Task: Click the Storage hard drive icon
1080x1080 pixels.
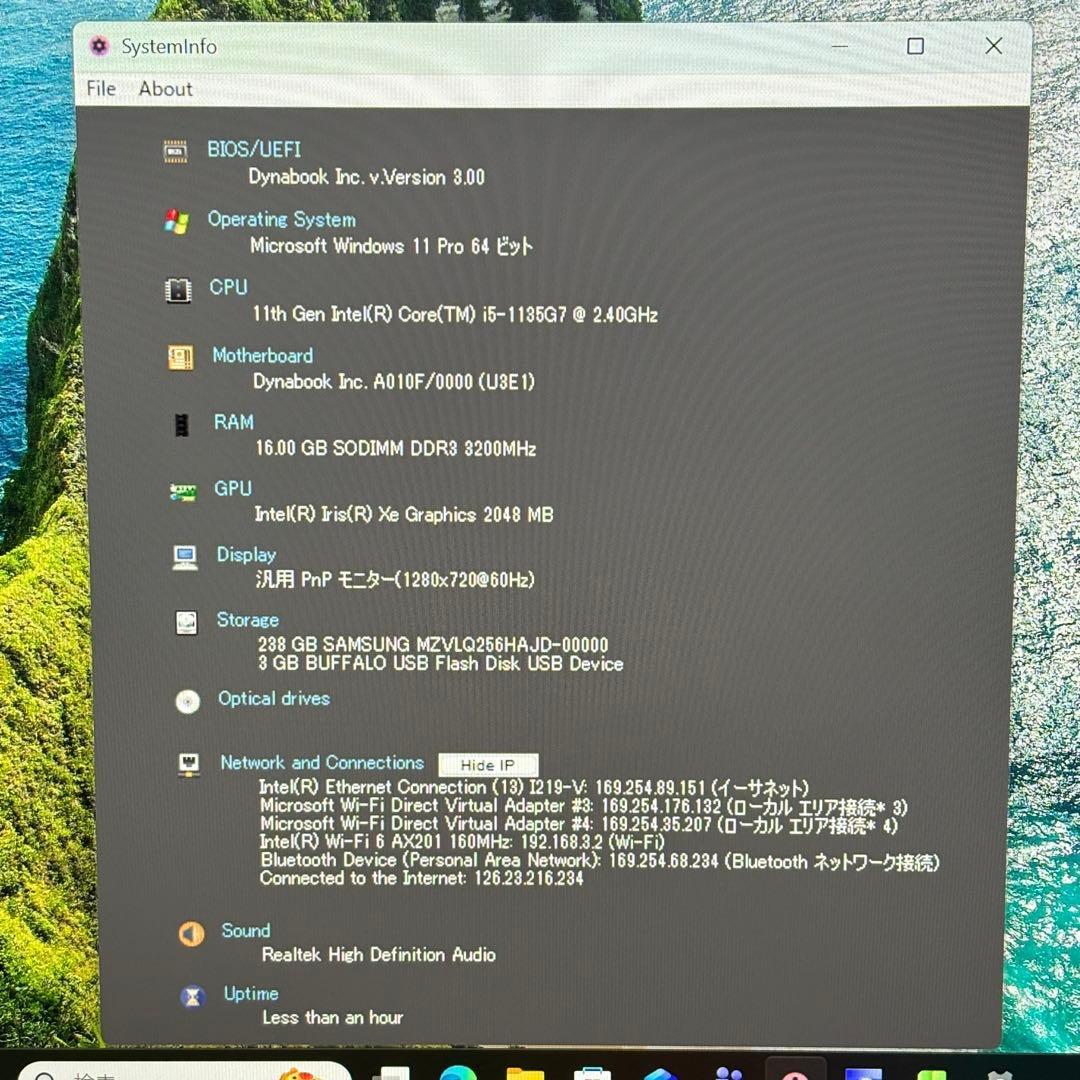Action: (x=186, y=623)
